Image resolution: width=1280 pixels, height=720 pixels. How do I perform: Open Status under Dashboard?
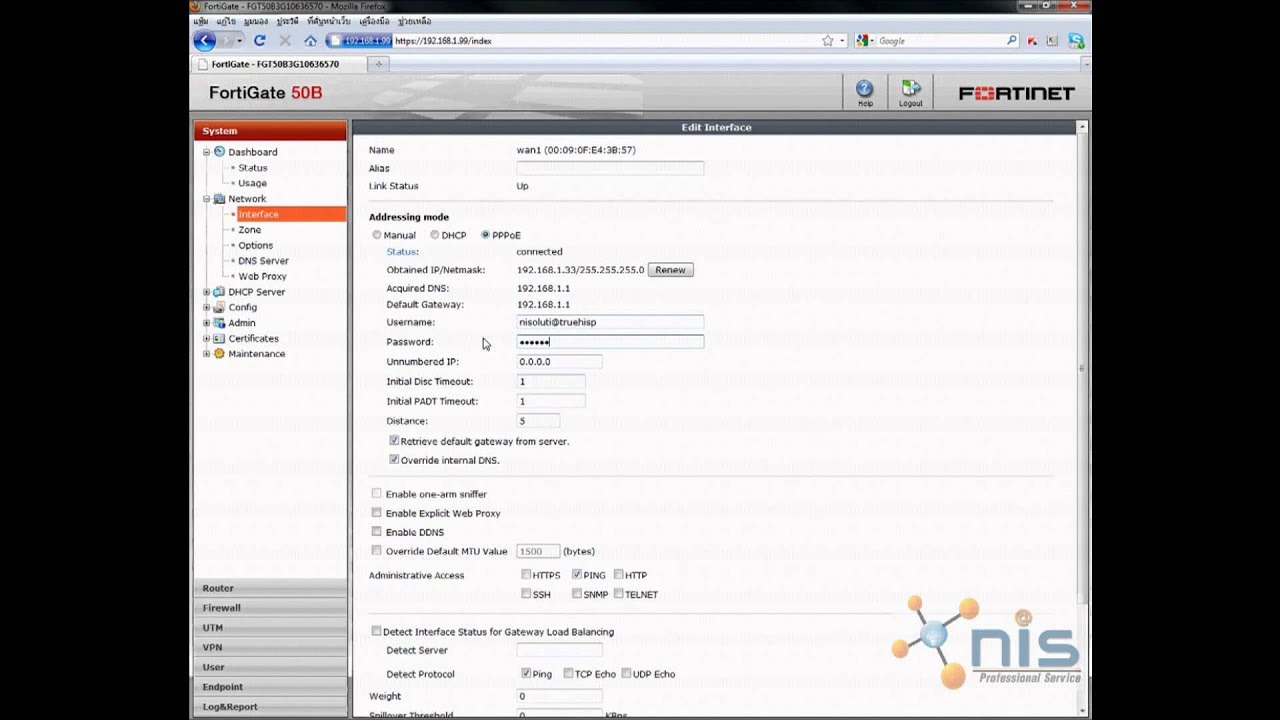(x=253, y=168)
